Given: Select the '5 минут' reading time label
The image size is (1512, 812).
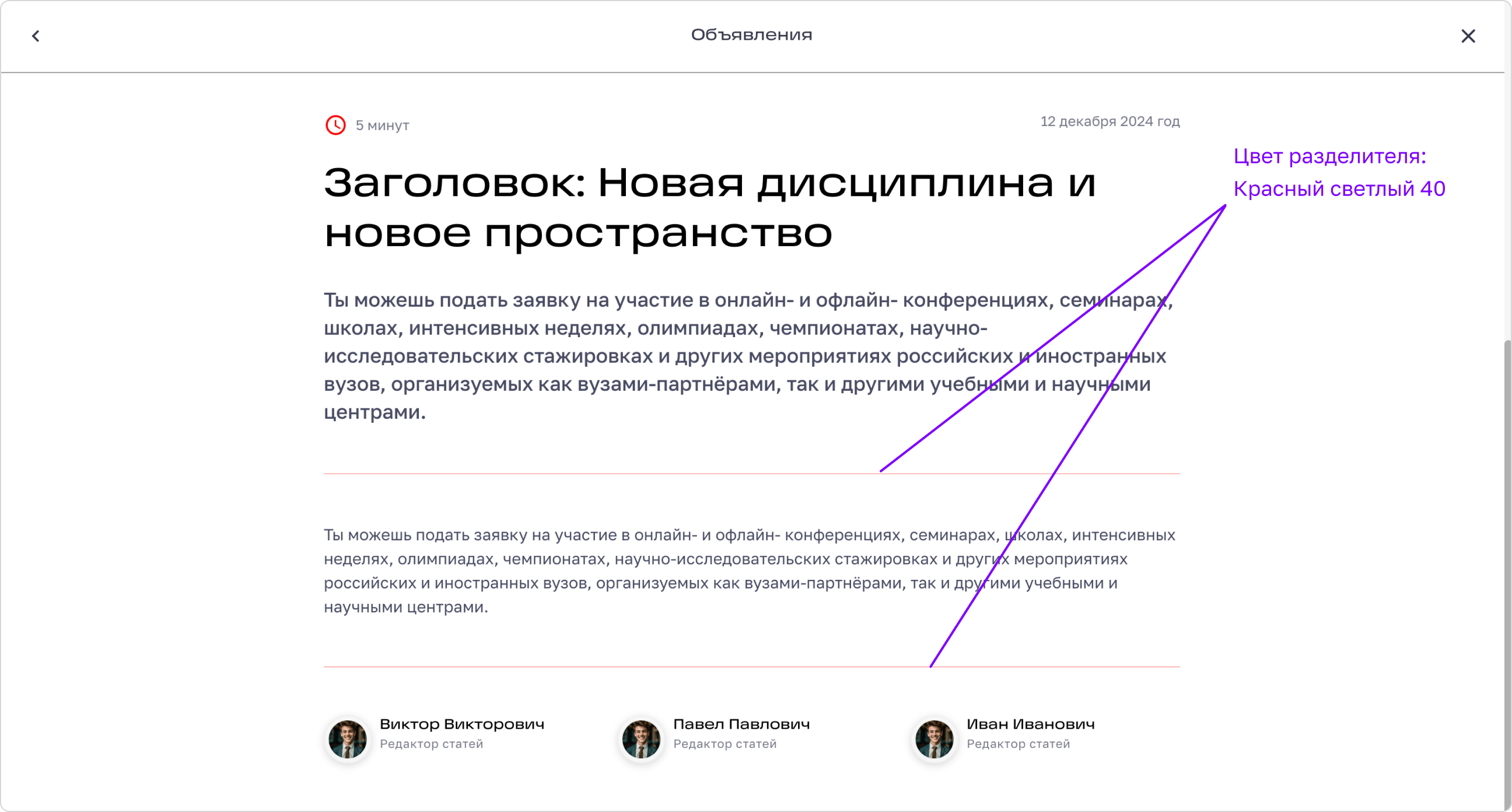Looking at the screenshot, I should pos(382,125).
